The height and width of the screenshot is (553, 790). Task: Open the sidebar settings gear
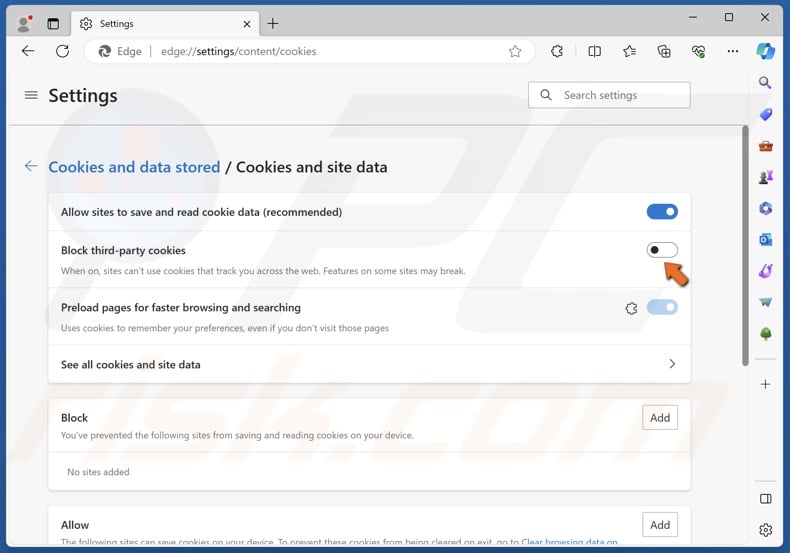tap(765, 530)
